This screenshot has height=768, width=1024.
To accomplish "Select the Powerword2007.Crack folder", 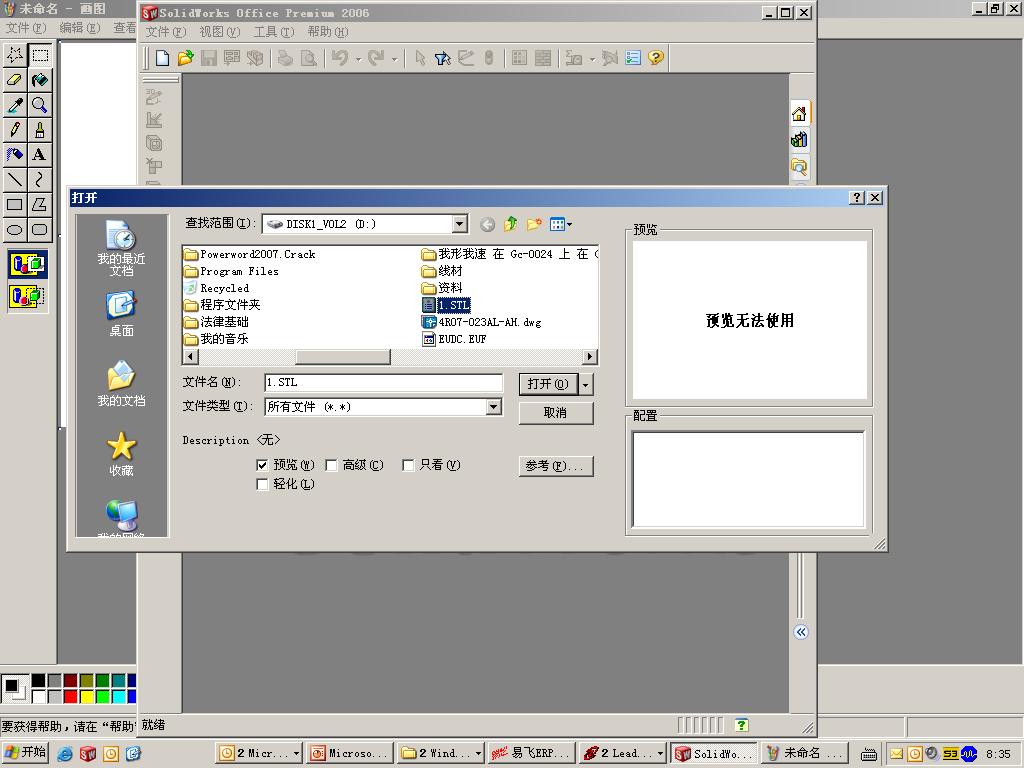I will 250,254.
